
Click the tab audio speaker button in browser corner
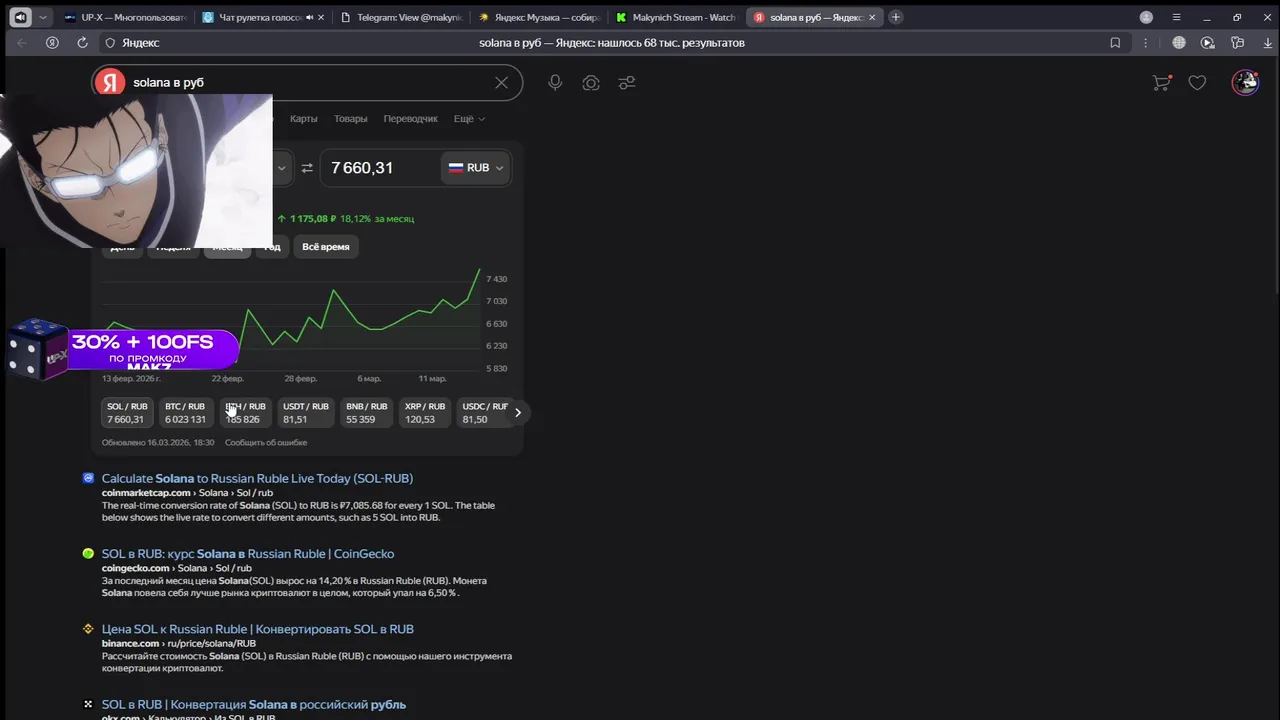point(20,17)
